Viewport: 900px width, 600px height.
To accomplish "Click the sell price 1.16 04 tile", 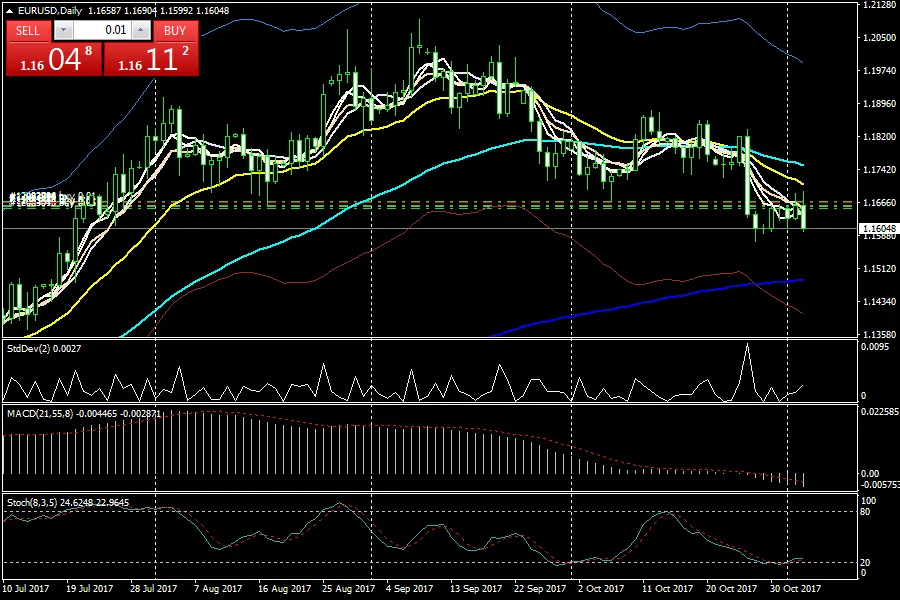I will tap(54, 59).
